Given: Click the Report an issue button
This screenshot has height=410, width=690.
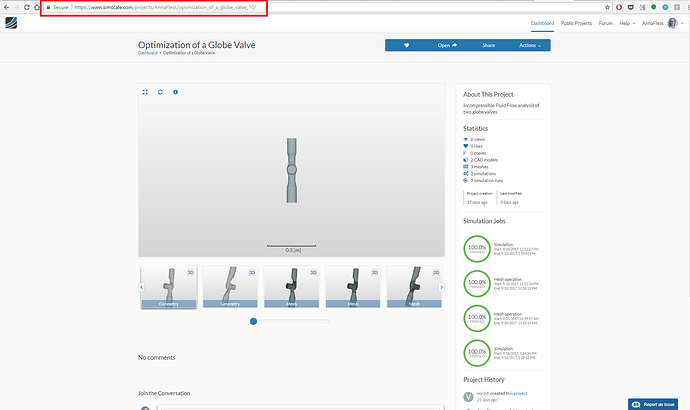Looking at the screenshot, I should (653, 404).
